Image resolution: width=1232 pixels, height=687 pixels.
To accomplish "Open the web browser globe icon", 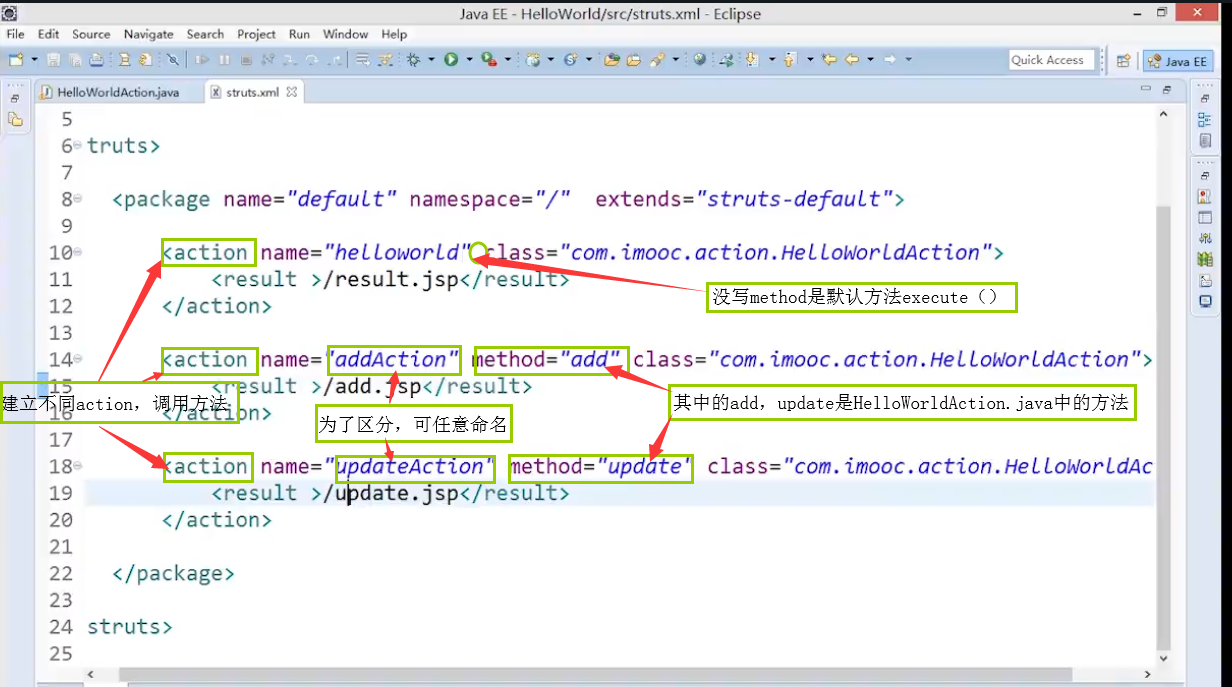I will pos(699,60).
